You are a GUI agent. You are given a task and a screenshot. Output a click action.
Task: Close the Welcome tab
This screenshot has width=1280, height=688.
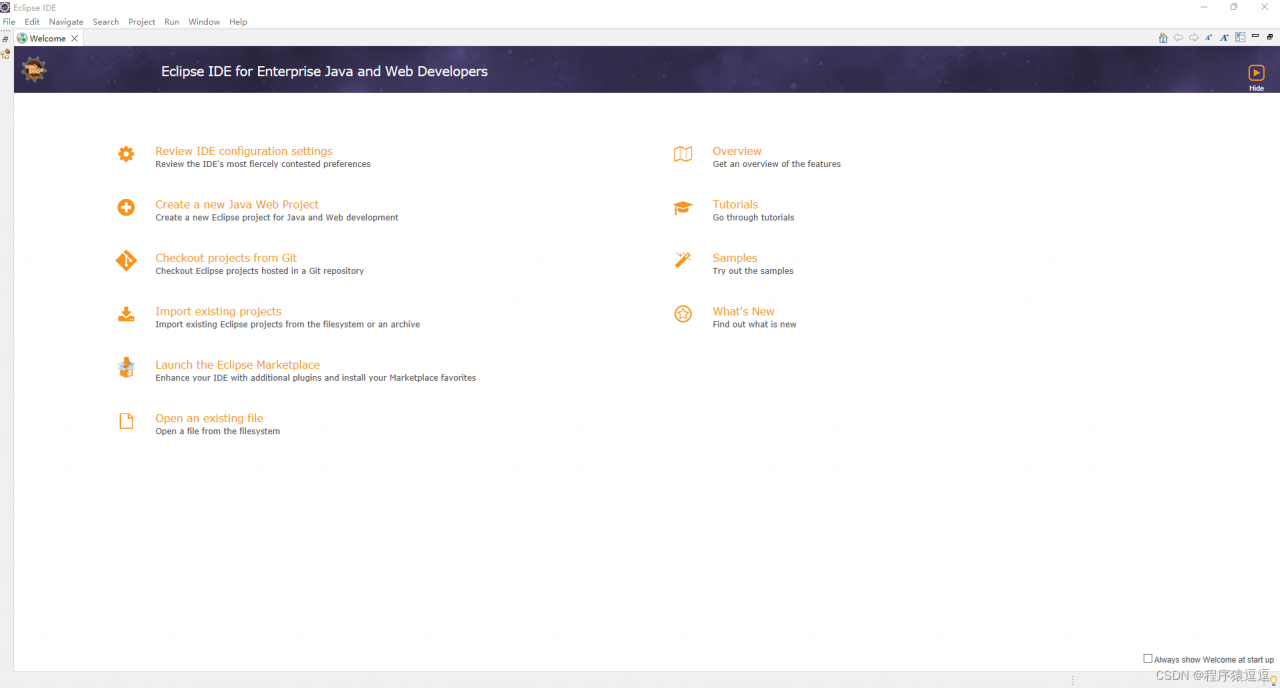click(x=74, y=39)
